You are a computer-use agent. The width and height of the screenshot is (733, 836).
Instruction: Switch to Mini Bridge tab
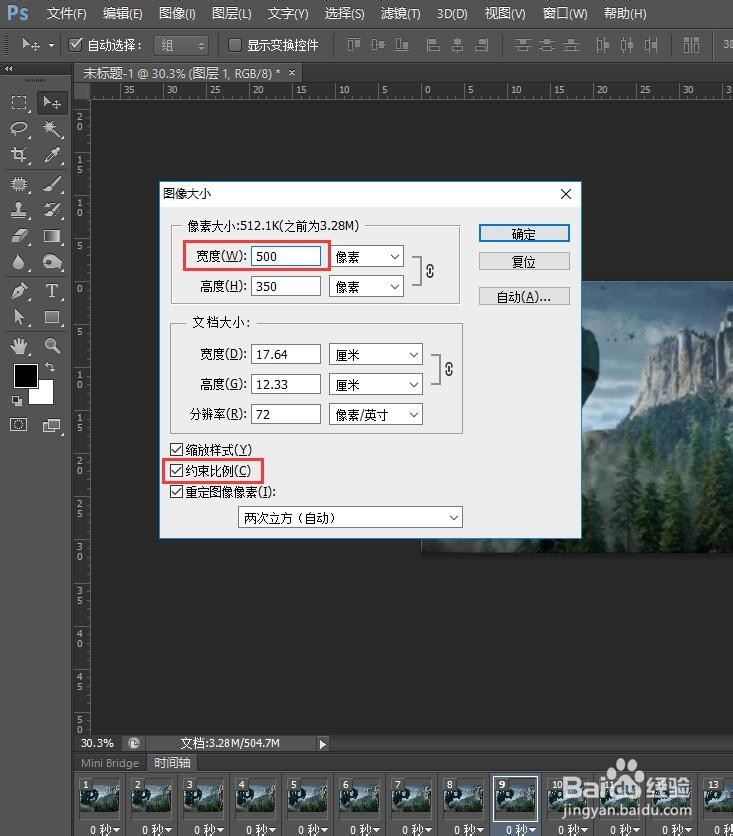pos(110,763)
